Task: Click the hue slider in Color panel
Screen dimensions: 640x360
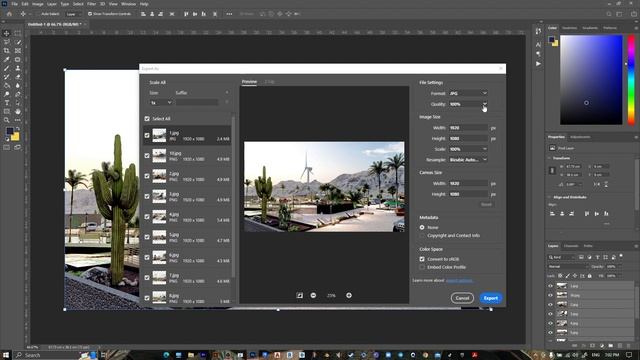Action: 631,80
